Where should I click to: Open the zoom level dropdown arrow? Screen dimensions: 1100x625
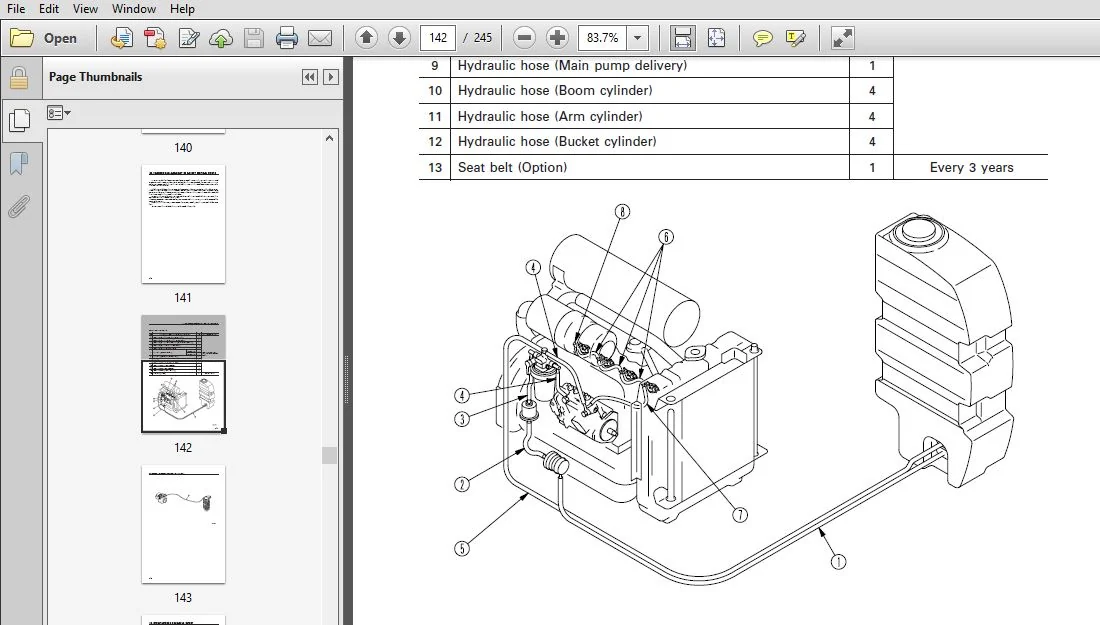638,38
